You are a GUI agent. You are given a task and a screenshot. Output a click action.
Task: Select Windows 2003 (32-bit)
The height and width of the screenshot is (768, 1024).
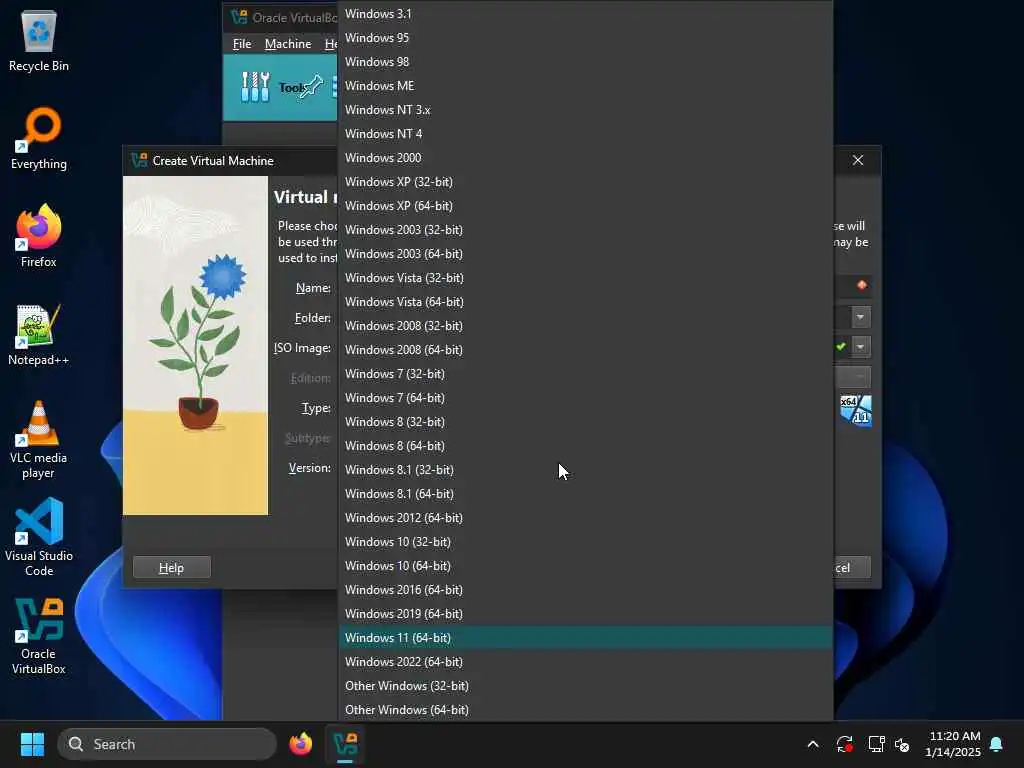[586, 230]
